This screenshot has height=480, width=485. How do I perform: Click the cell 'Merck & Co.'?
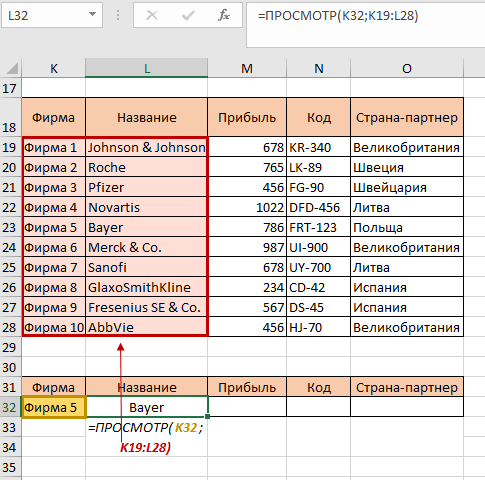(147, 247)
